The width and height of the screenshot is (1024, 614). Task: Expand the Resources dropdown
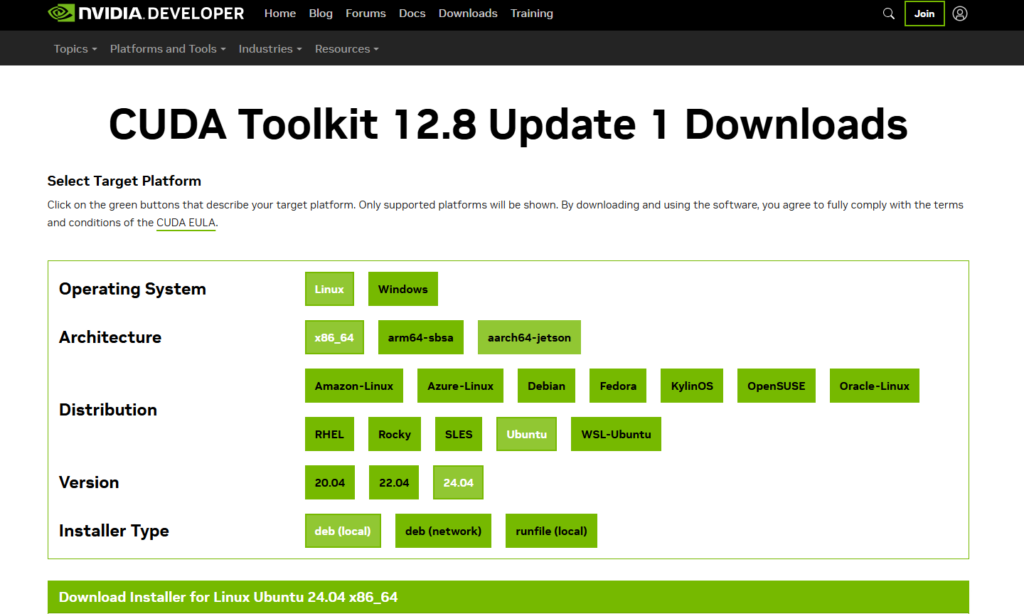[347, 49]
